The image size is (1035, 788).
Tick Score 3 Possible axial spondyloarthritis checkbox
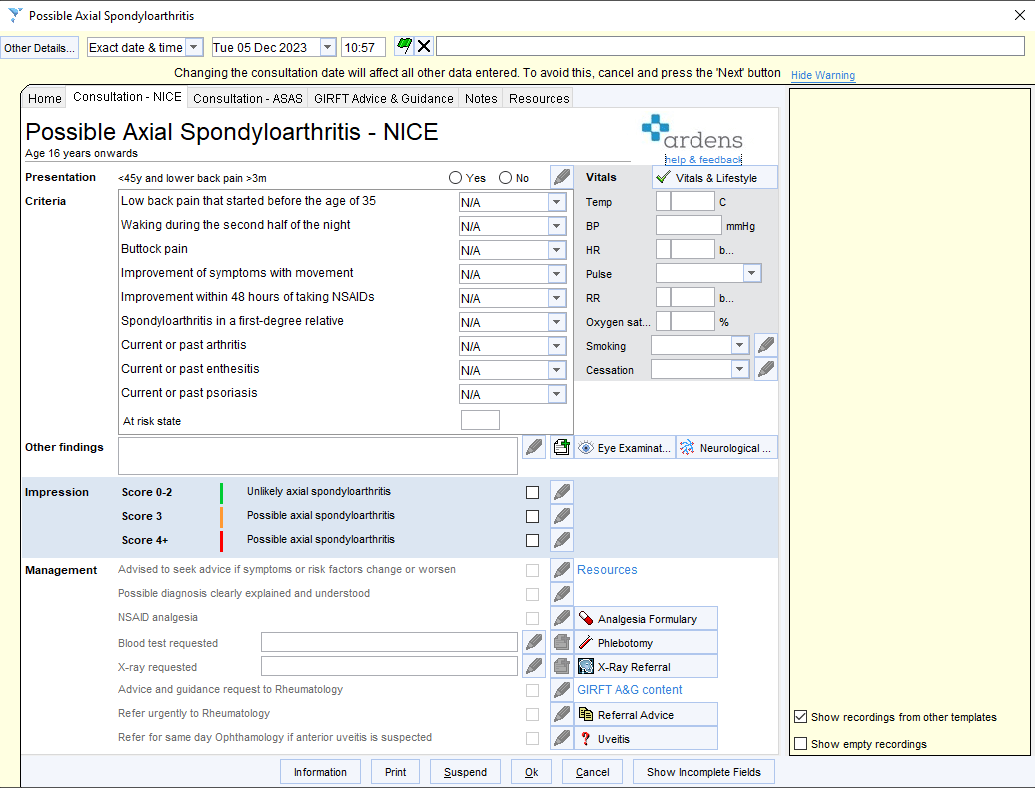(x=532, y=516)
